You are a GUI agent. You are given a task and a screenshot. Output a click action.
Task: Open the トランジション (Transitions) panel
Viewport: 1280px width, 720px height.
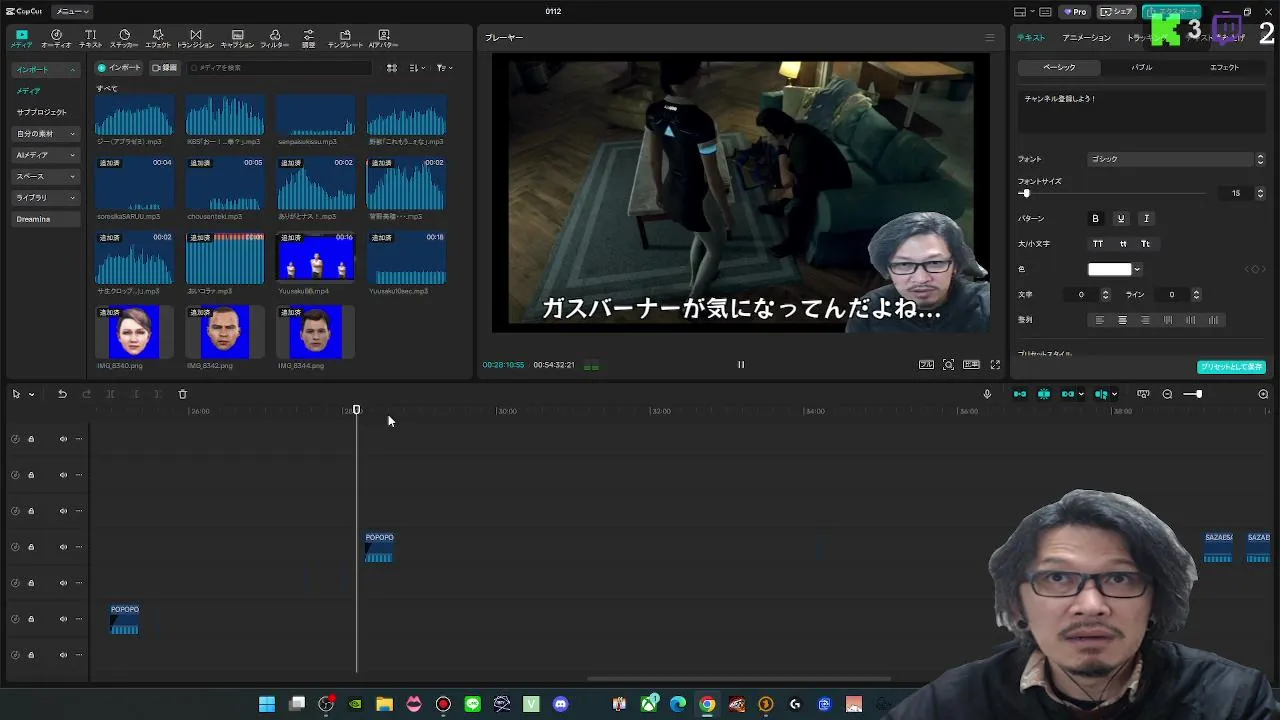point(195,39)
